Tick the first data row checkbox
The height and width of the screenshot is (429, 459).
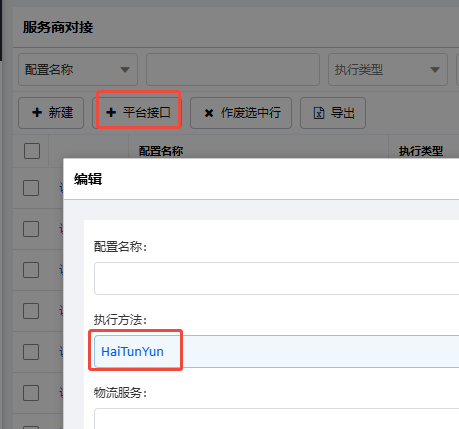tap(31, 188)
